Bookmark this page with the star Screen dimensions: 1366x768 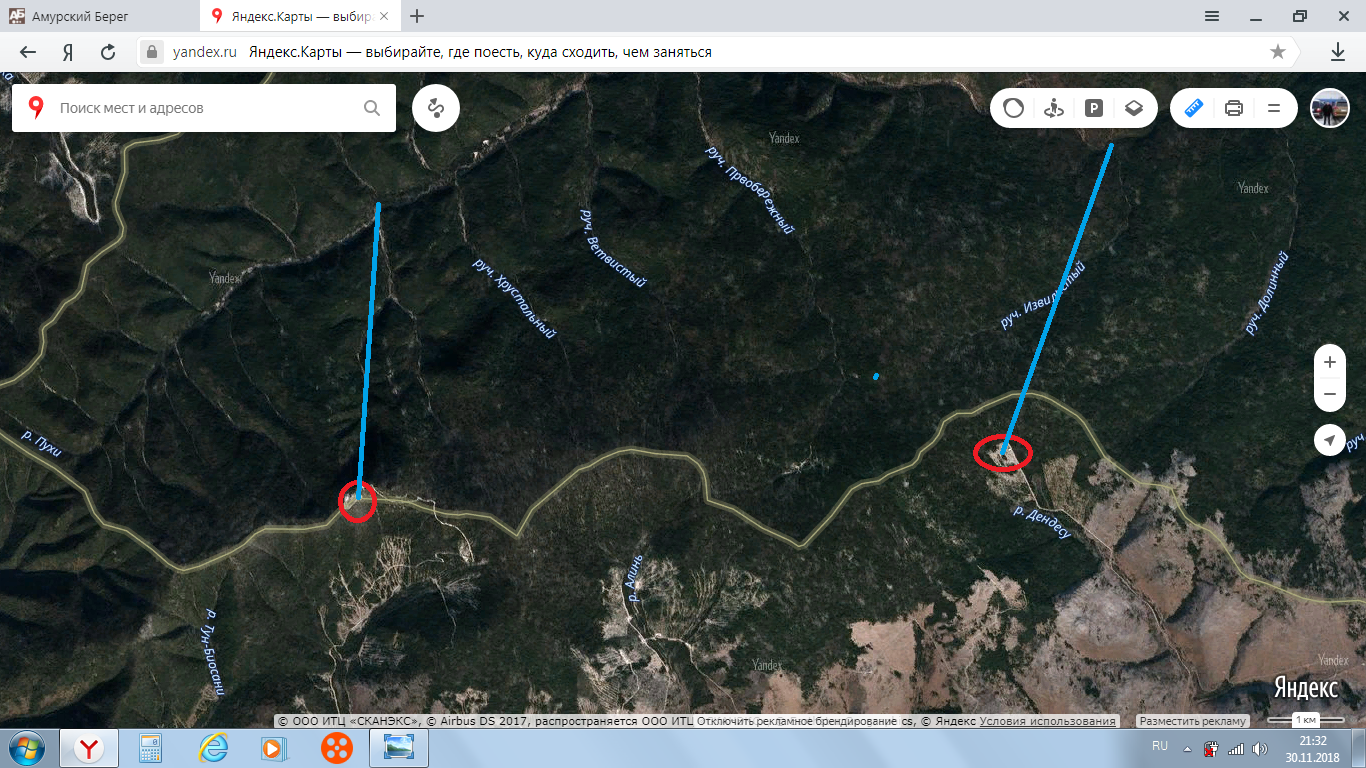pos(1277,52)
